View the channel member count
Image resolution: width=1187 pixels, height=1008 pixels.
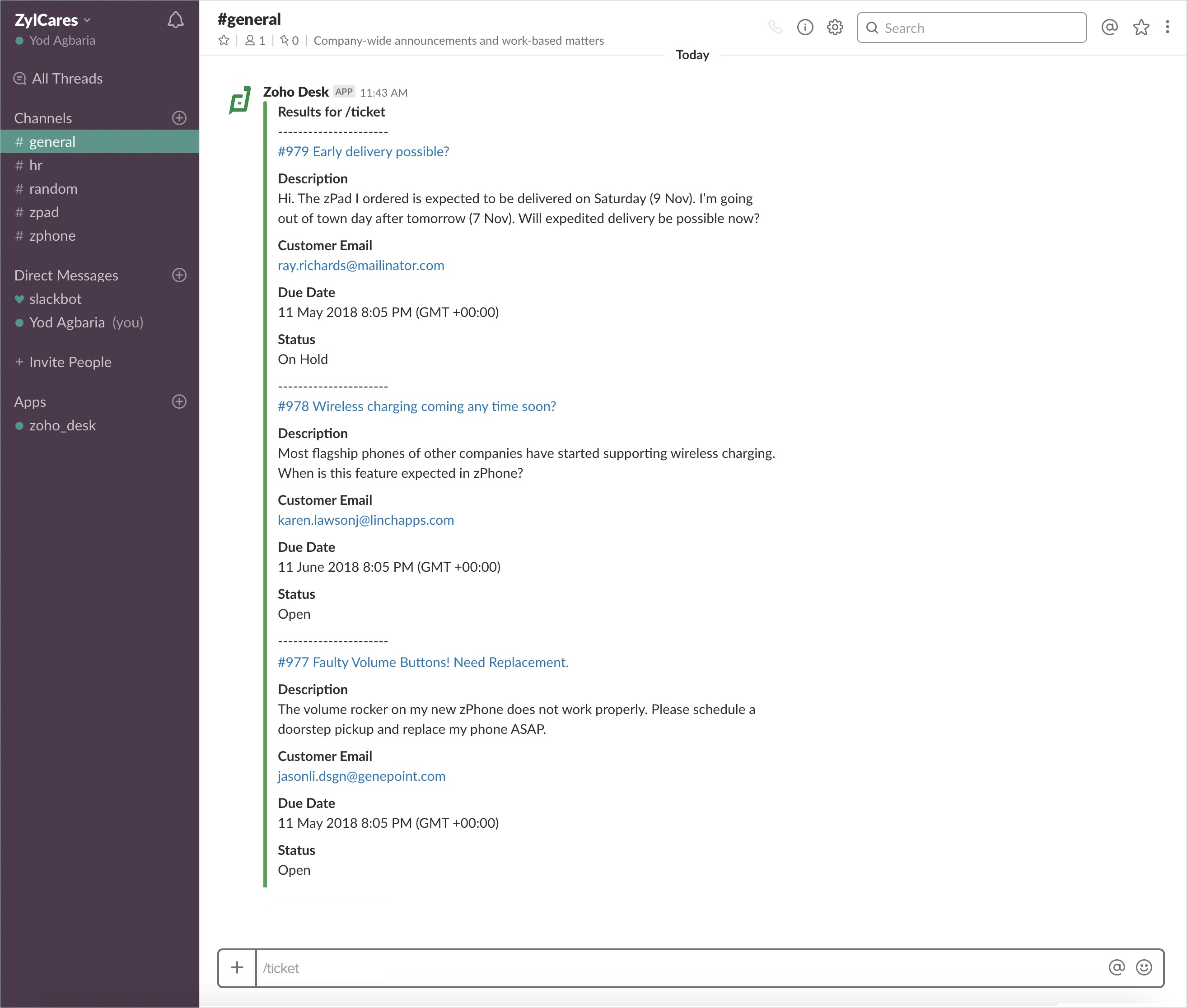tap(255, 41)
